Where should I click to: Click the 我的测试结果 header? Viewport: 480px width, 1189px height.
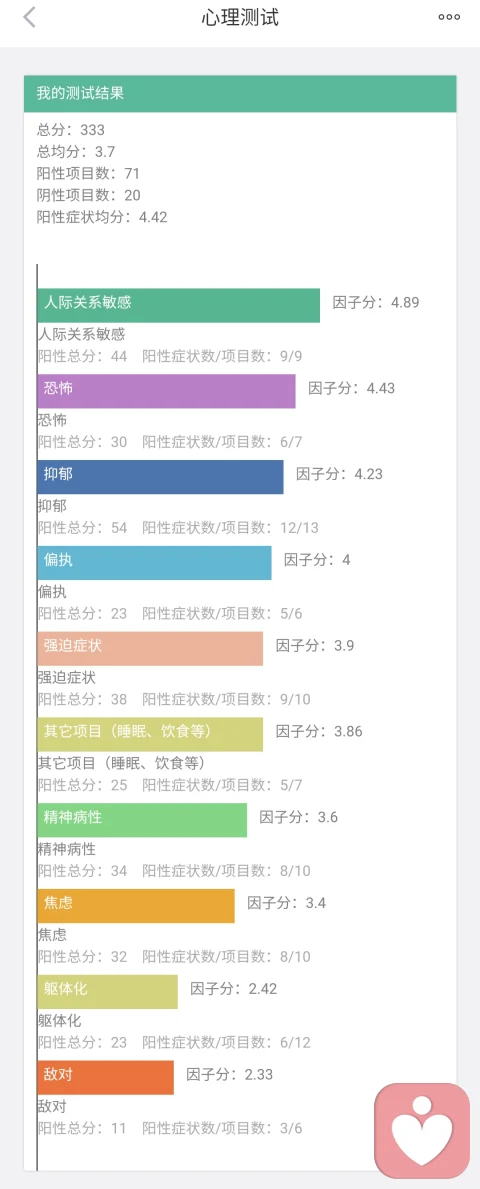[x=240, y=94]
